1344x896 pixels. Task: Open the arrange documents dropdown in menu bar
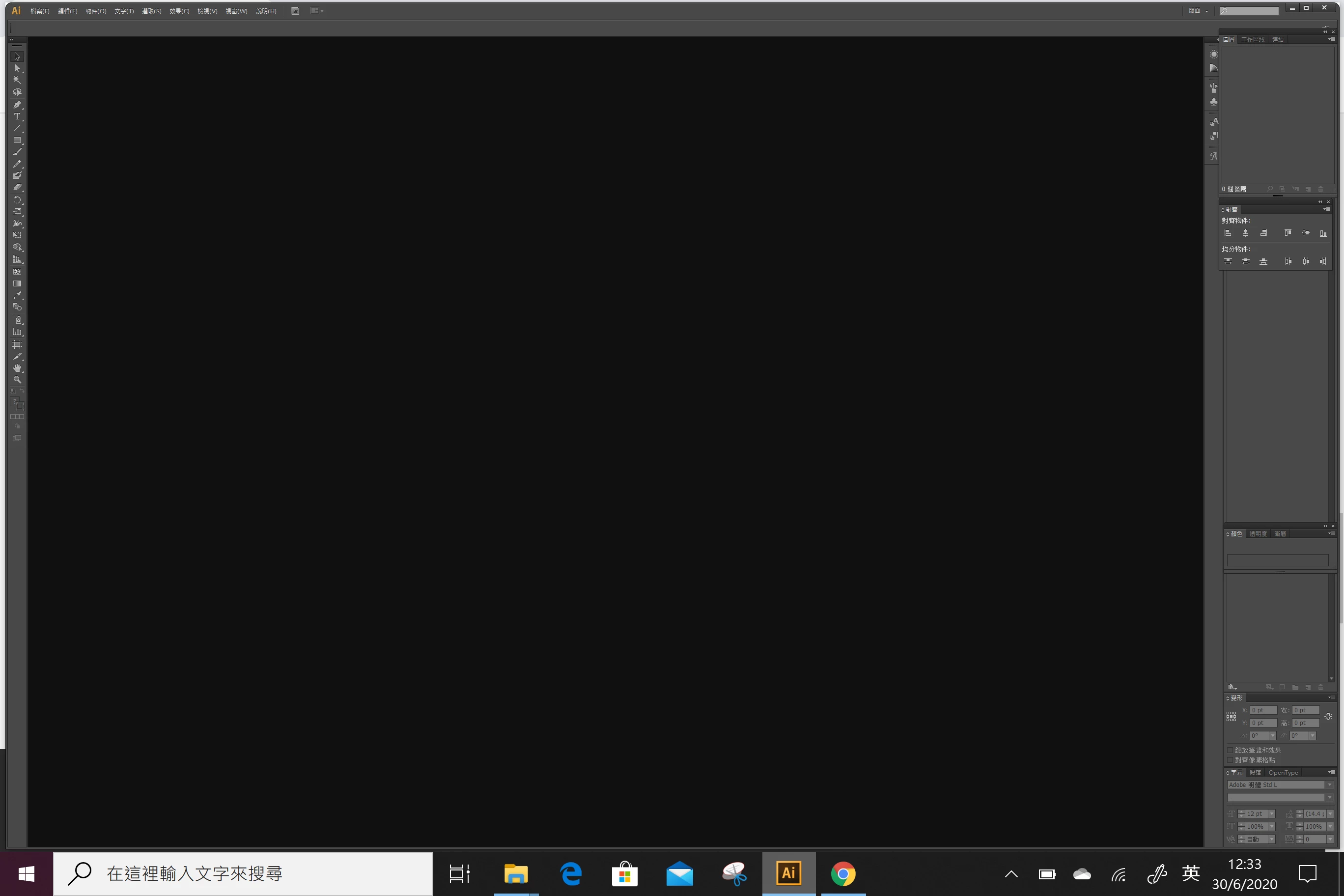[316, 11]
